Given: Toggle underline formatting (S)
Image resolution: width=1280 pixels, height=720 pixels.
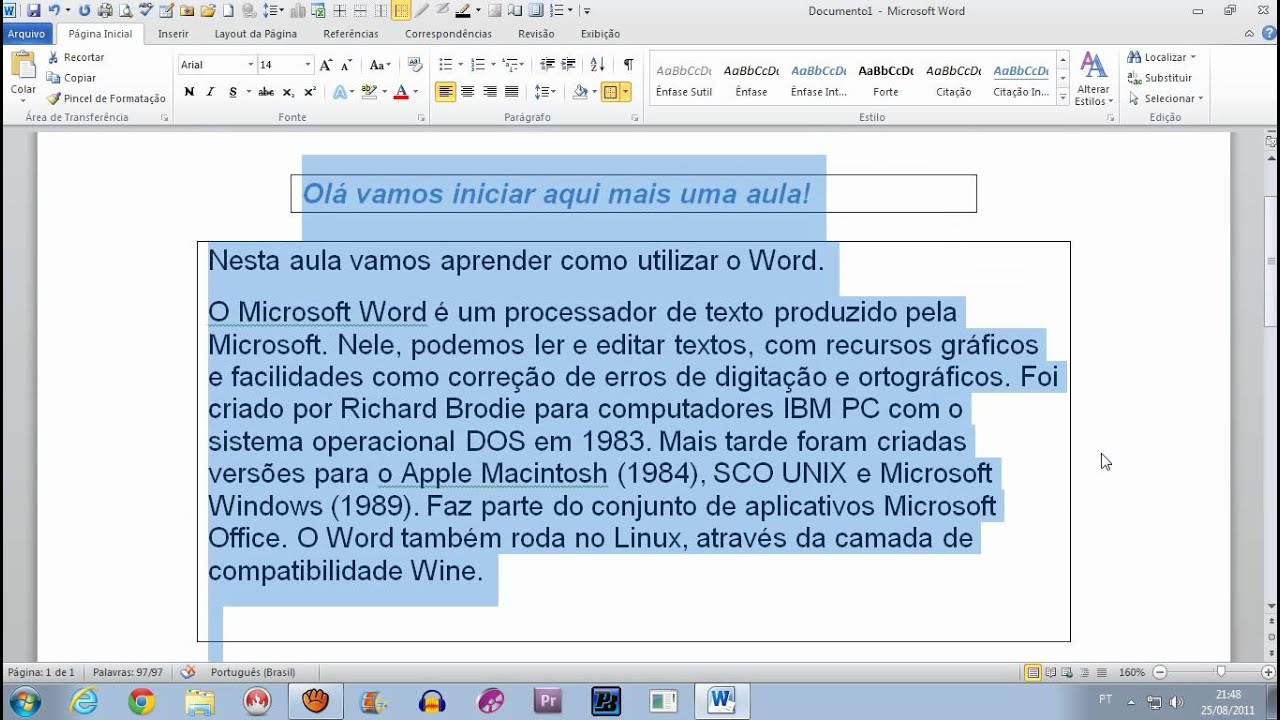Looking at the screenshot, I should 233,92.
